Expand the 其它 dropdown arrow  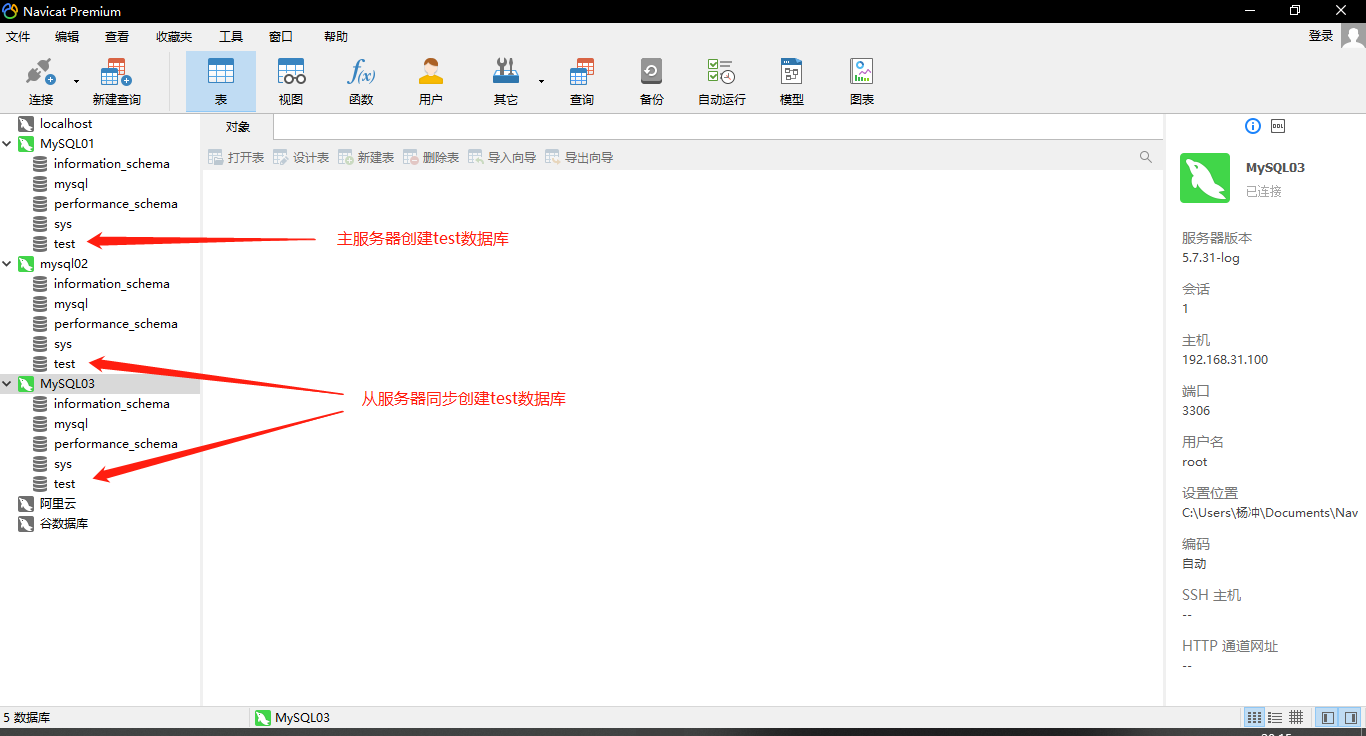541,81
